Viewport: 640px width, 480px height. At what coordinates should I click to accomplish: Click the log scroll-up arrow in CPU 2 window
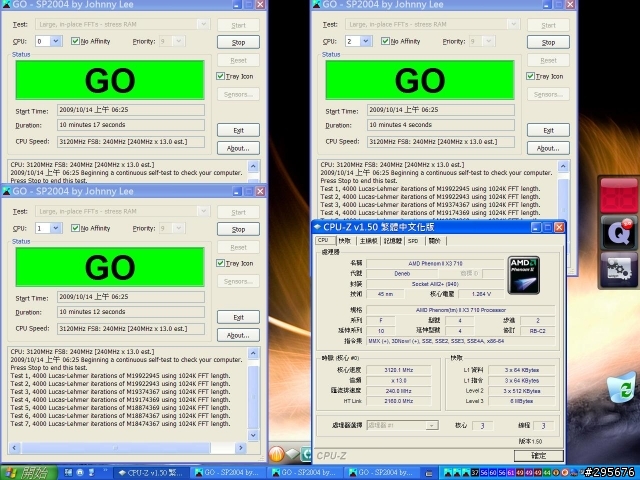click(563, 166)
